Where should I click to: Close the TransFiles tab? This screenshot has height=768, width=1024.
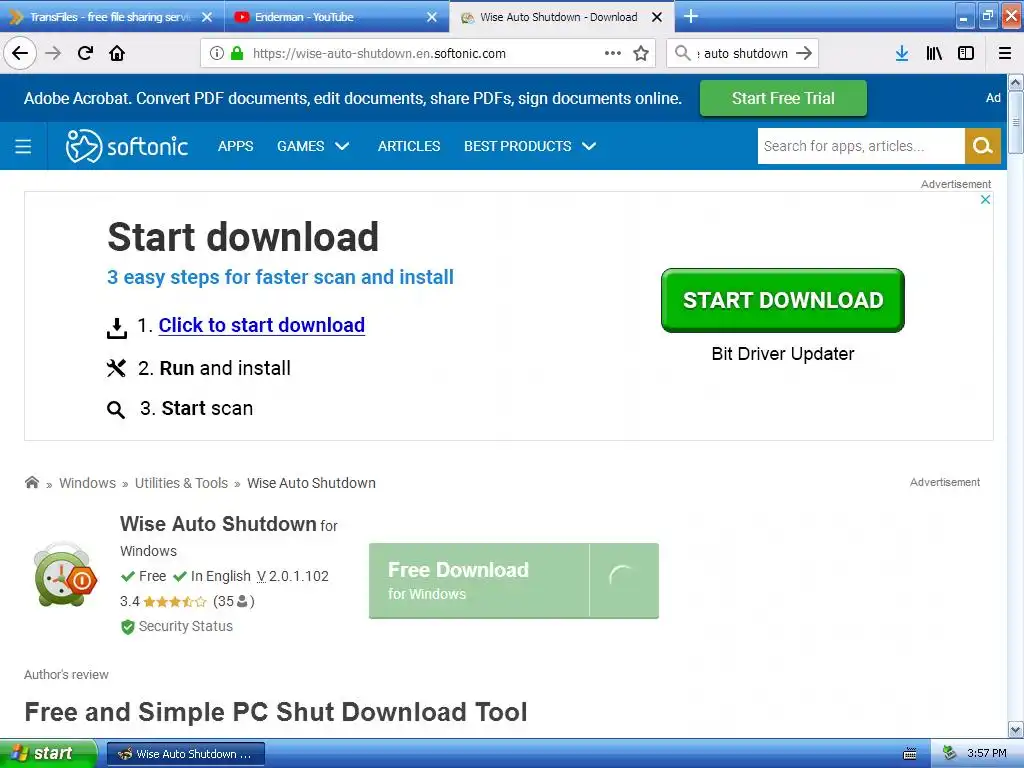[x=207, y=17]
